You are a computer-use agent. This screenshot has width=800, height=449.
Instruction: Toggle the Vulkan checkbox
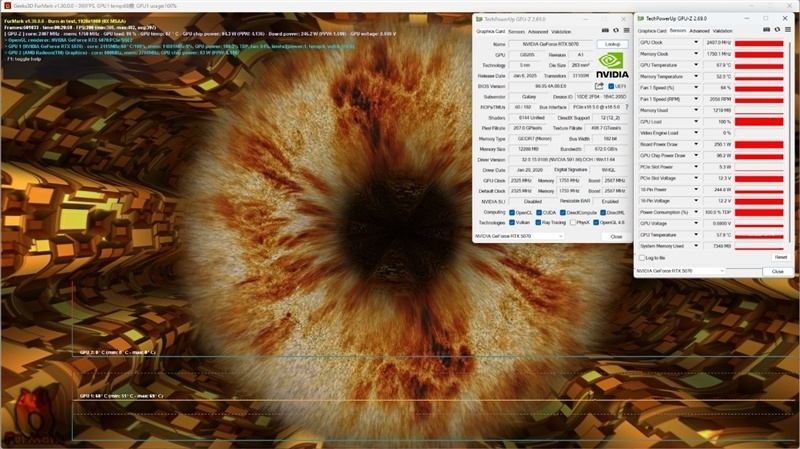512,222
